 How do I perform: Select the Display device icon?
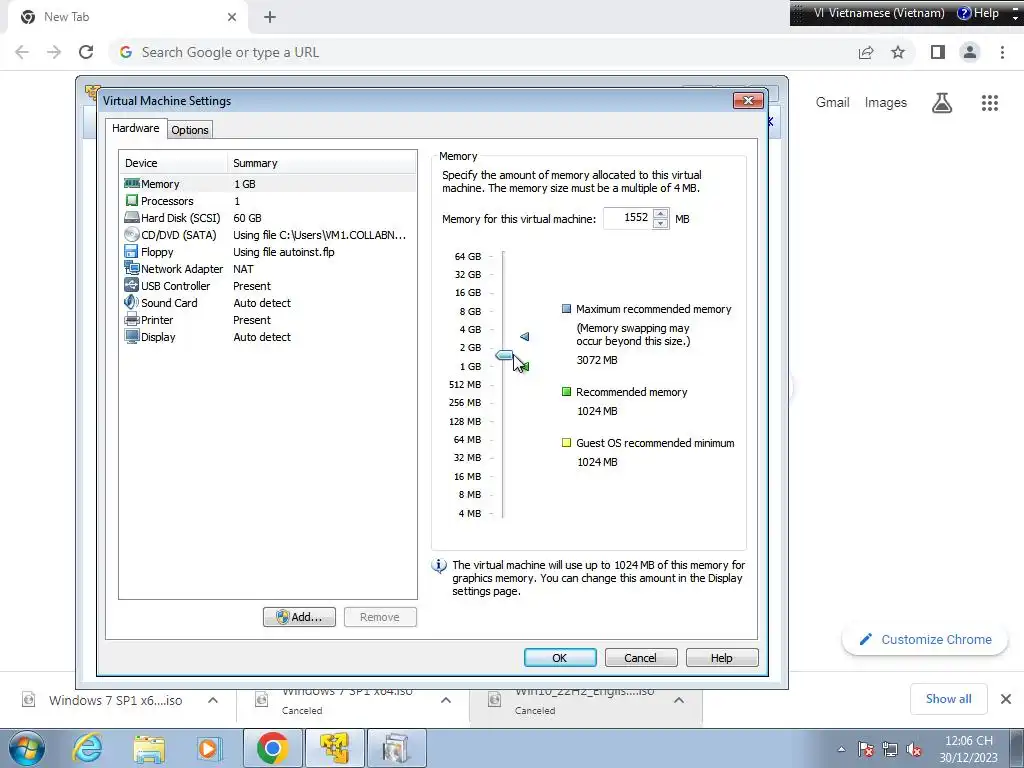point(132,336)
